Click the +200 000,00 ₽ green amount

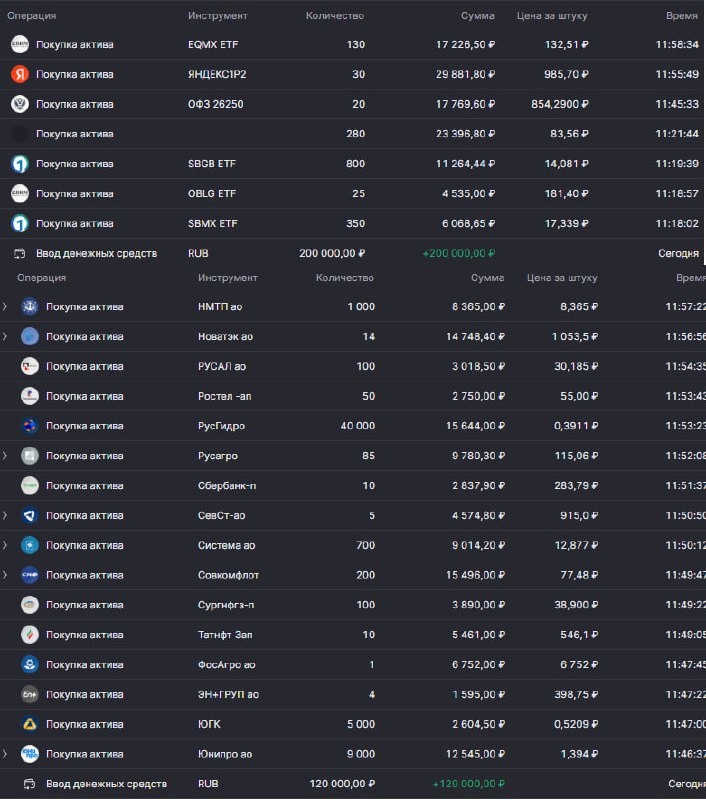pyautogui.click(x=459, y=254)
